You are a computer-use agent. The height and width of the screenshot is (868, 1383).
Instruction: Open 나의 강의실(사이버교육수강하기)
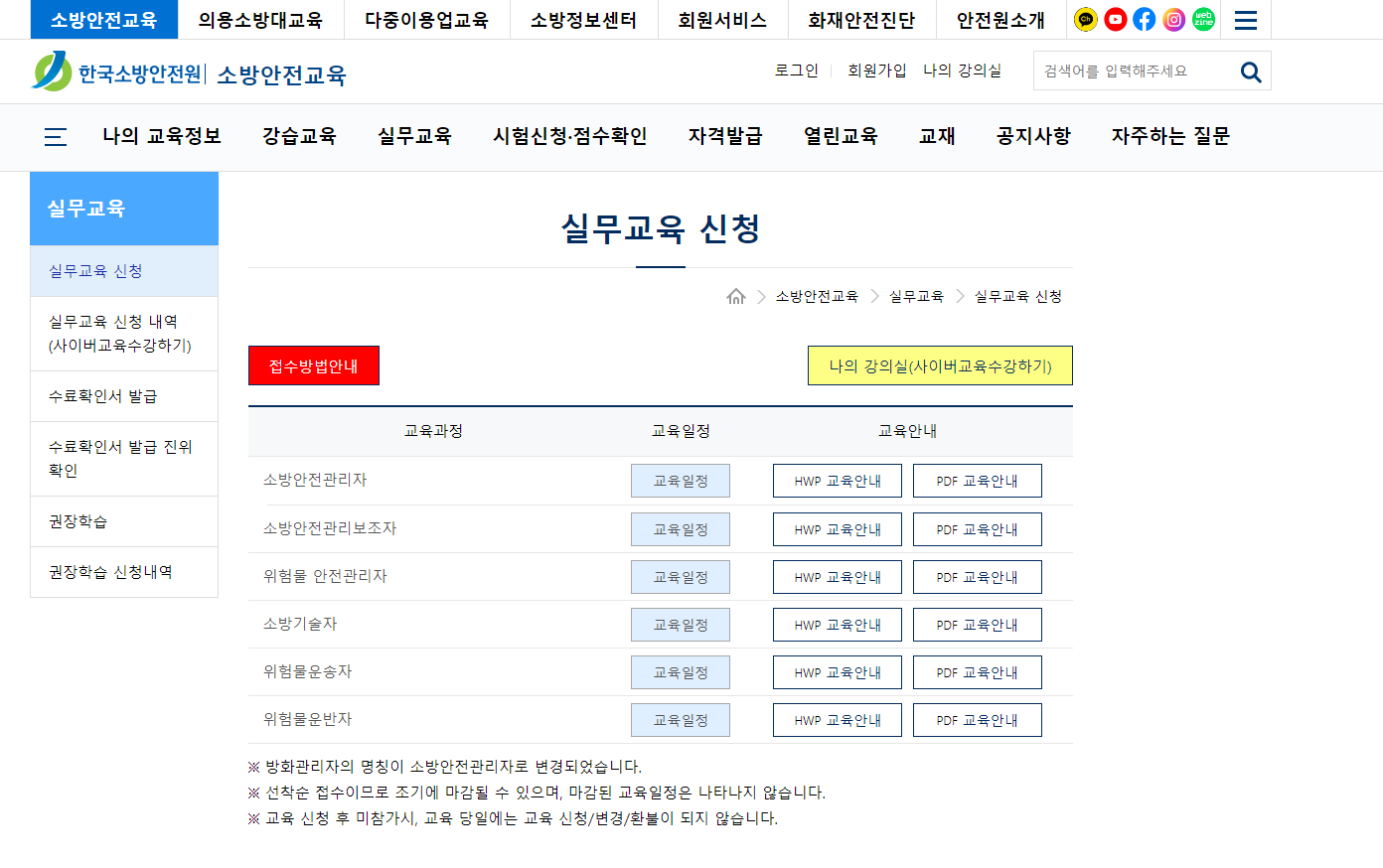coord(939,365)
